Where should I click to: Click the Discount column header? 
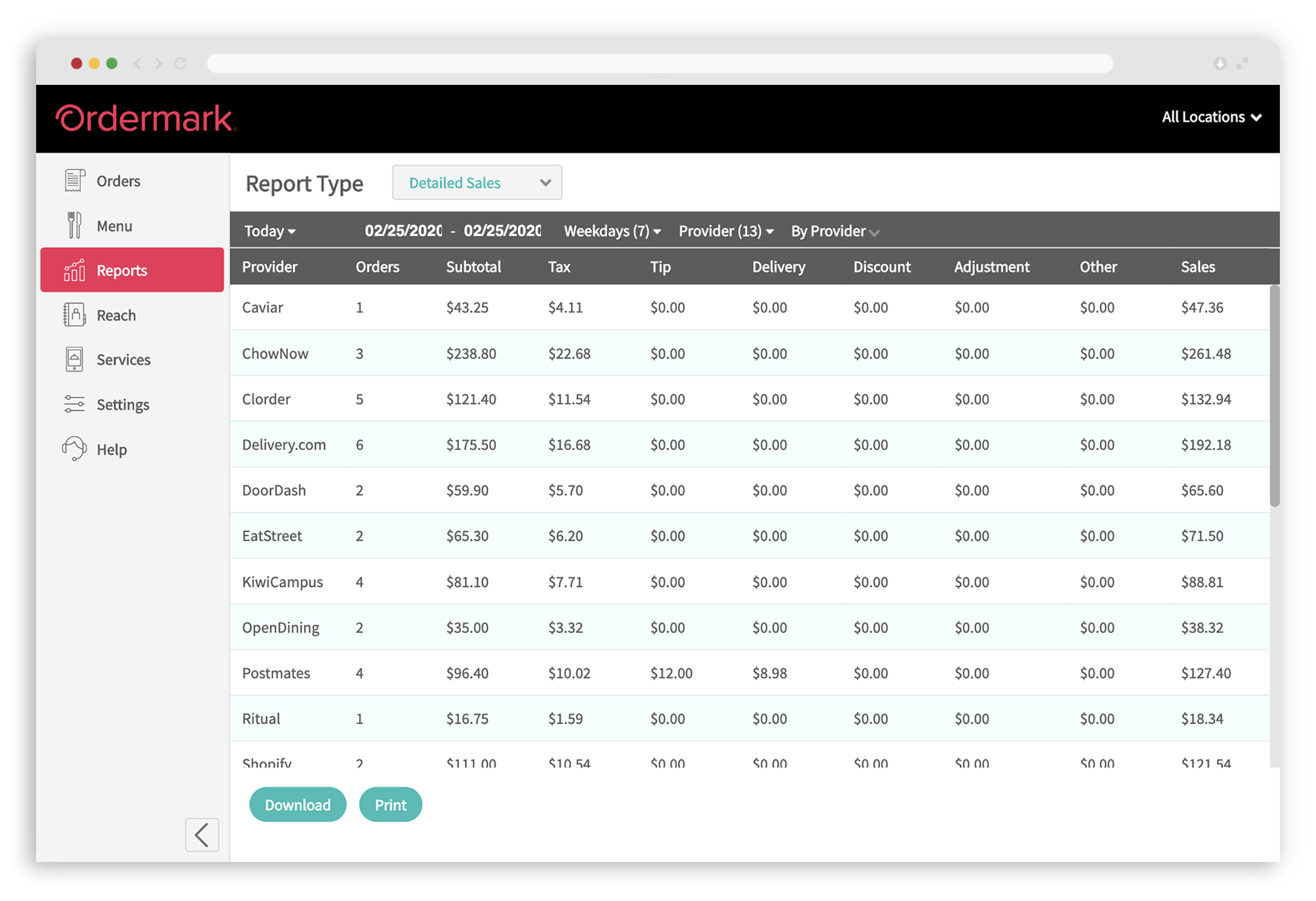coord(881,266)
